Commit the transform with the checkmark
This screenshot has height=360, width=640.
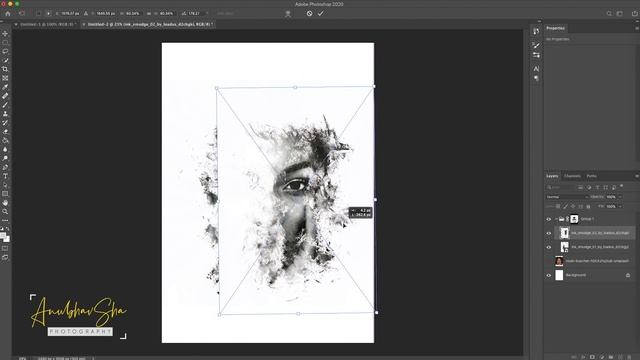point(321,13)
